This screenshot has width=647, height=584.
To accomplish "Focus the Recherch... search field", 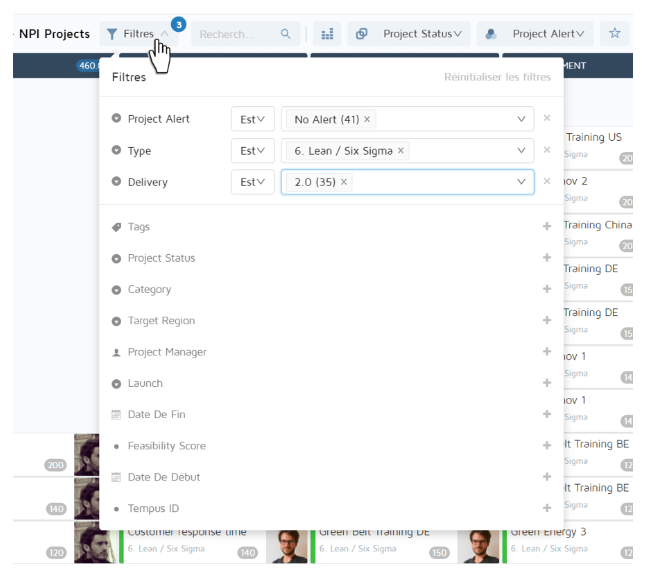I will 235,34.
